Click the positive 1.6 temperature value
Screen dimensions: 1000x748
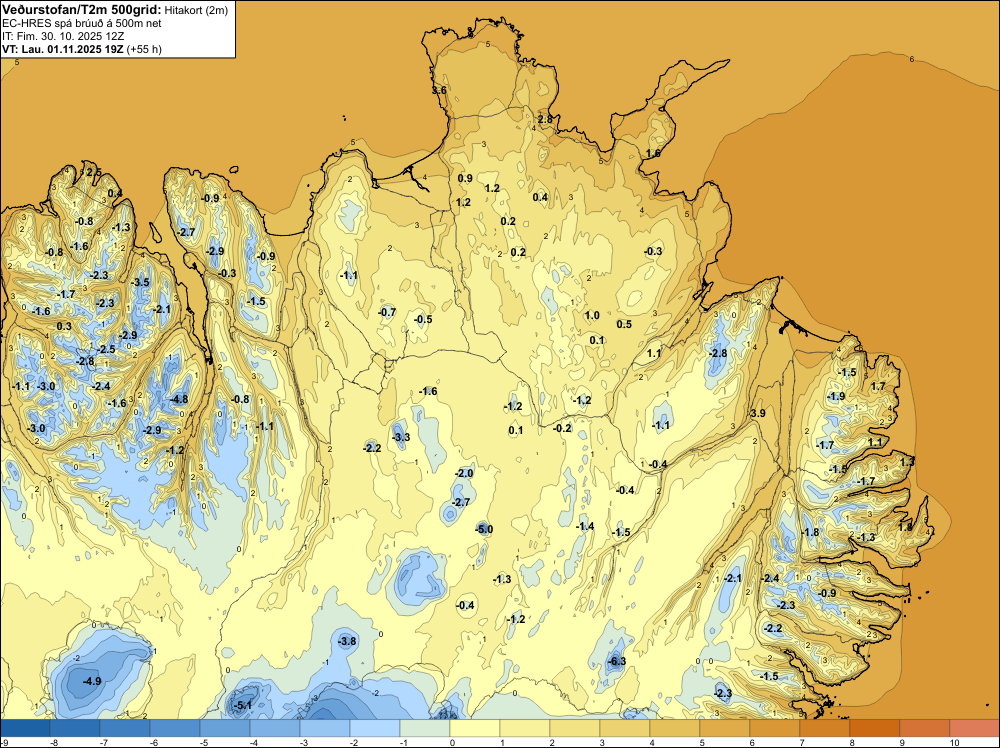click(x=653, y=153)
